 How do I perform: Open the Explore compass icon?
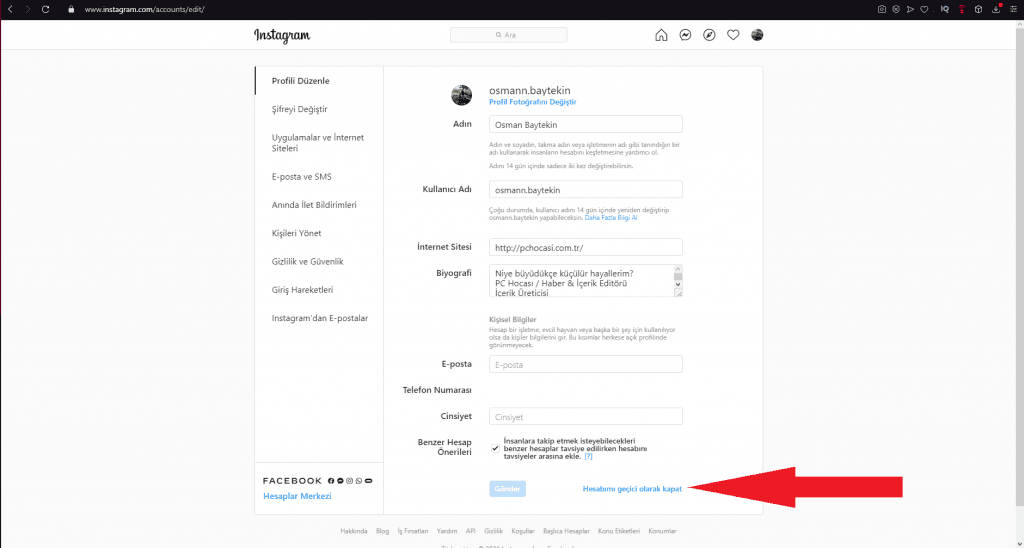[709, 35]
